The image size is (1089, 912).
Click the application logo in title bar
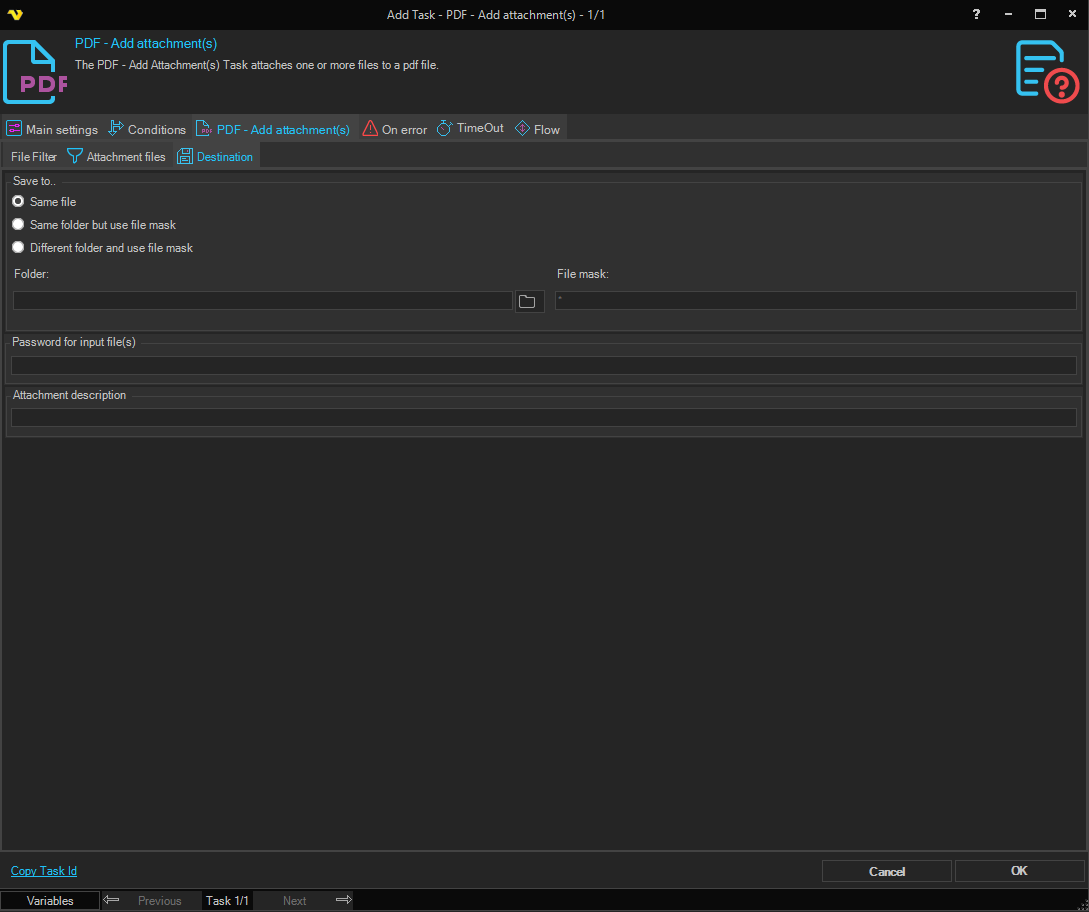14,14
